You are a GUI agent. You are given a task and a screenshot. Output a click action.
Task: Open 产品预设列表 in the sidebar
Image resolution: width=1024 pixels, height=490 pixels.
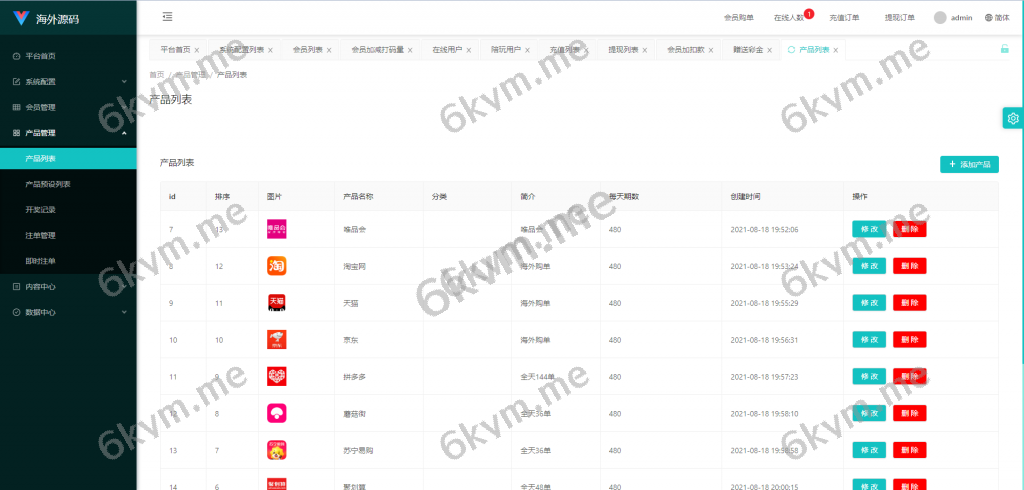pyautogui.click(x=69, y=184)
